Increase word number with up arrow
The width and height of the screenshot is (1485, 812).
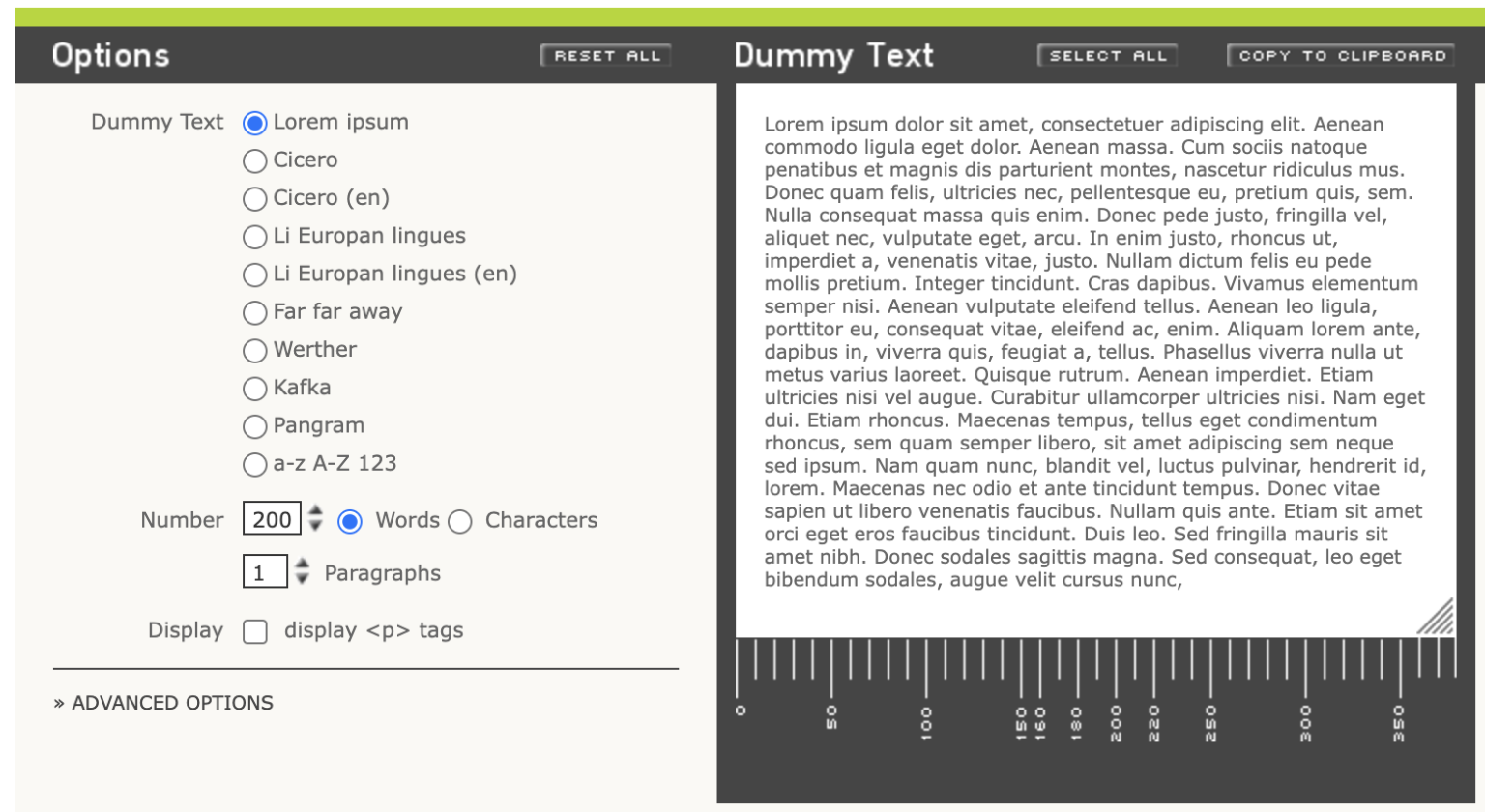tap(315, 510)
